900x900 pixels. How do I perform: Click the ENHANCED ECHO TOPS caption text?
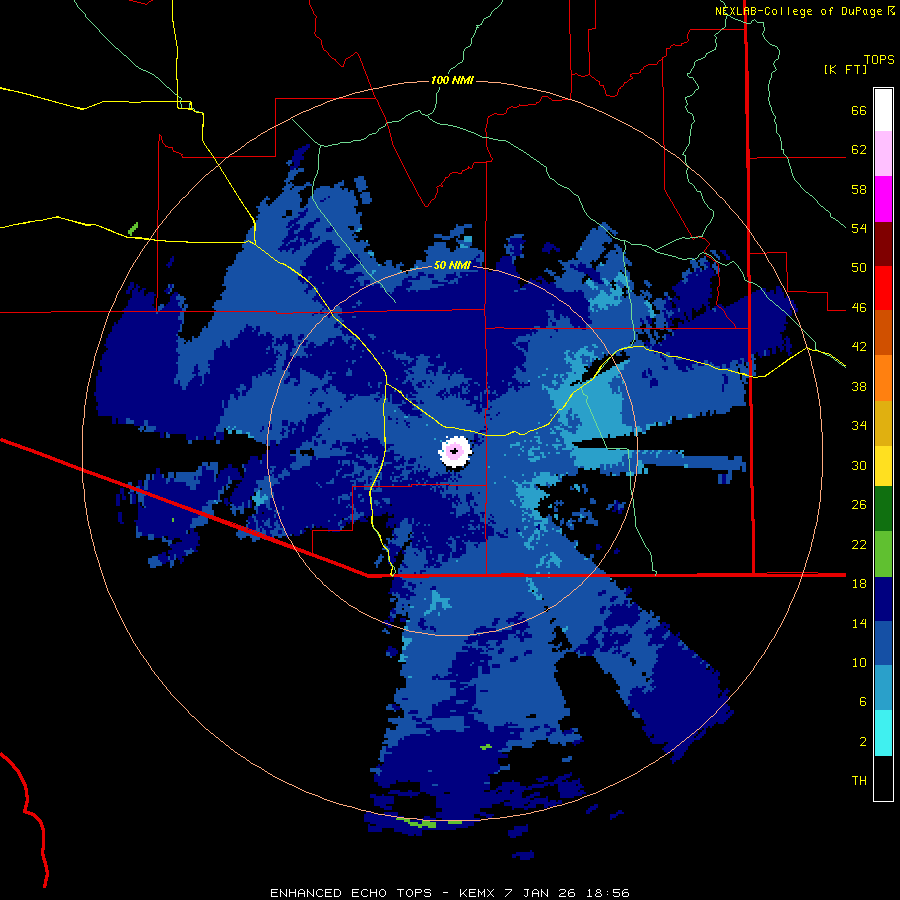pyautogui.click(x=351, y=893)
